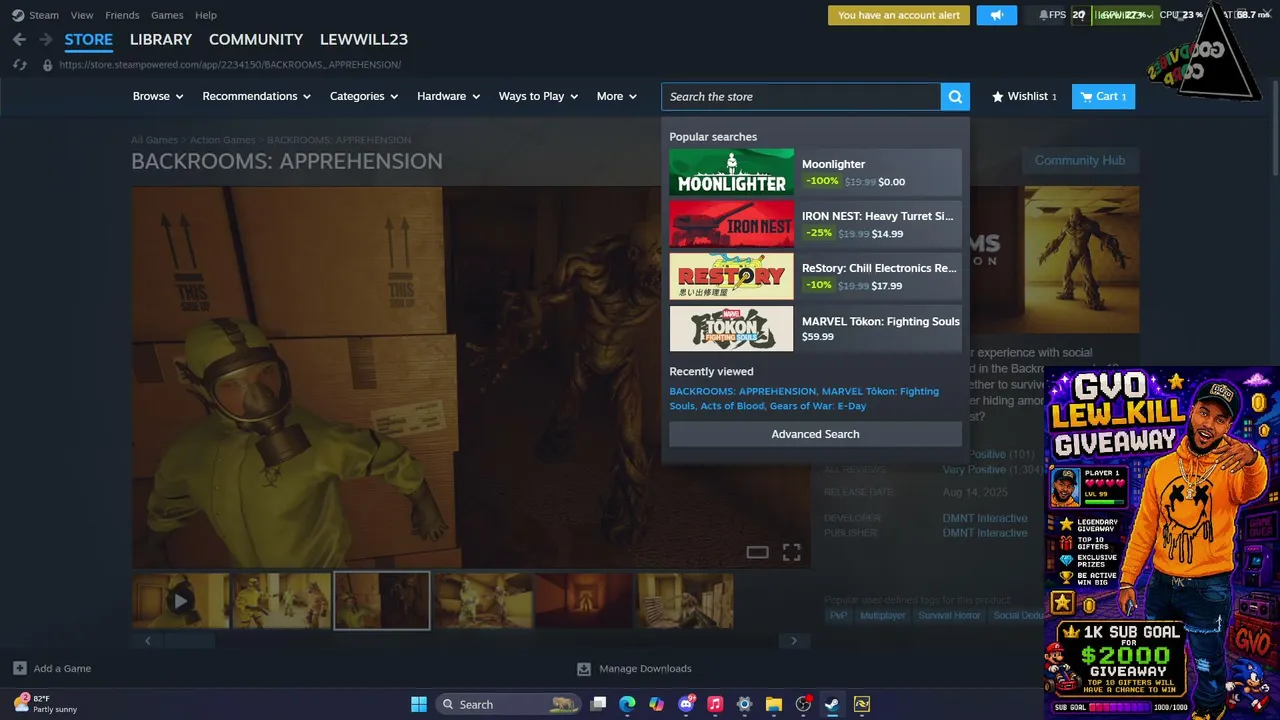Viewport: 1280px width, 720px height.
Task: Expand the Recommendations dropdown
Action: (x=256, y=96)
